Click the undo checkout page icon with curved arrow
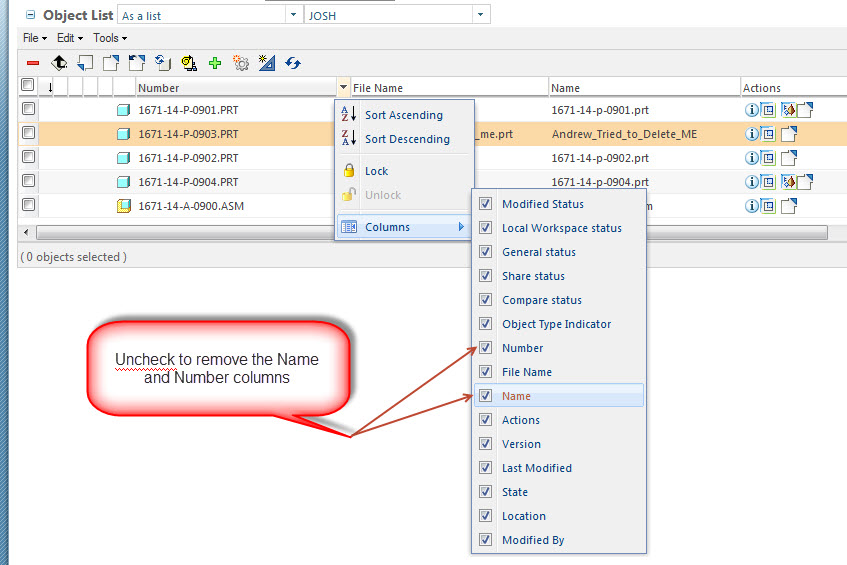This screenshot has height=565, width=847. tap(137, 63)
